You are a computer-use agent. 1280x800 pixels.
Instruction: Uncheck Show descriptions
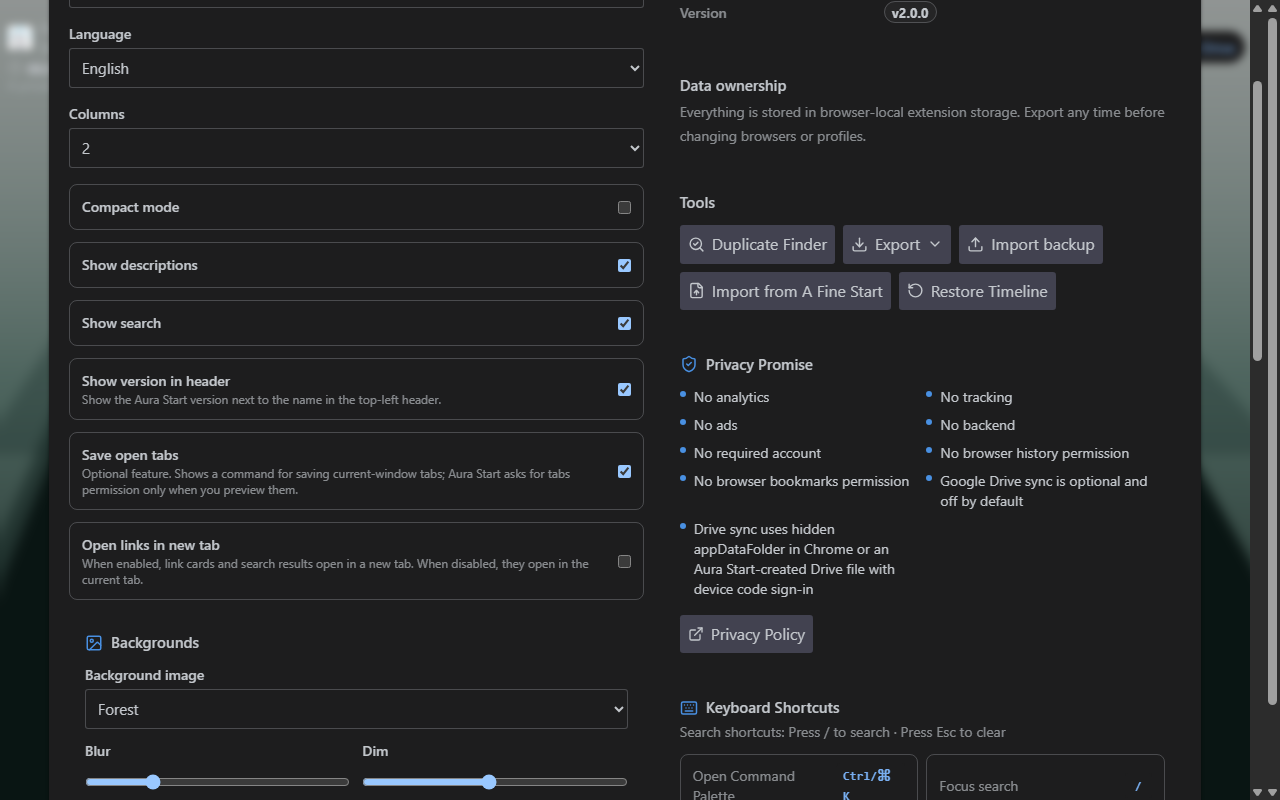pos(624,265)
